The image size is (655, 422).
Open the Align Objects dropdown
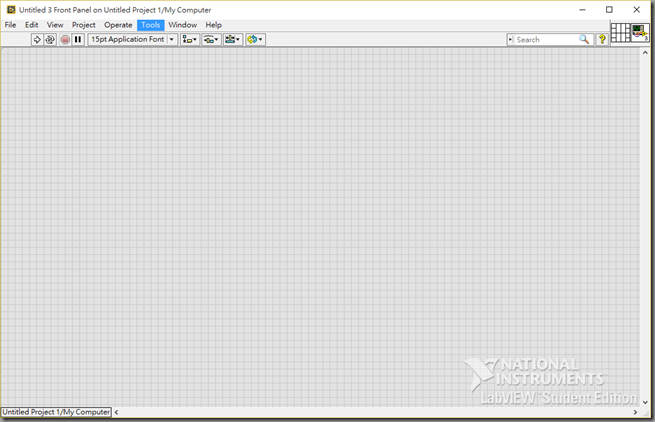[189, 40]
